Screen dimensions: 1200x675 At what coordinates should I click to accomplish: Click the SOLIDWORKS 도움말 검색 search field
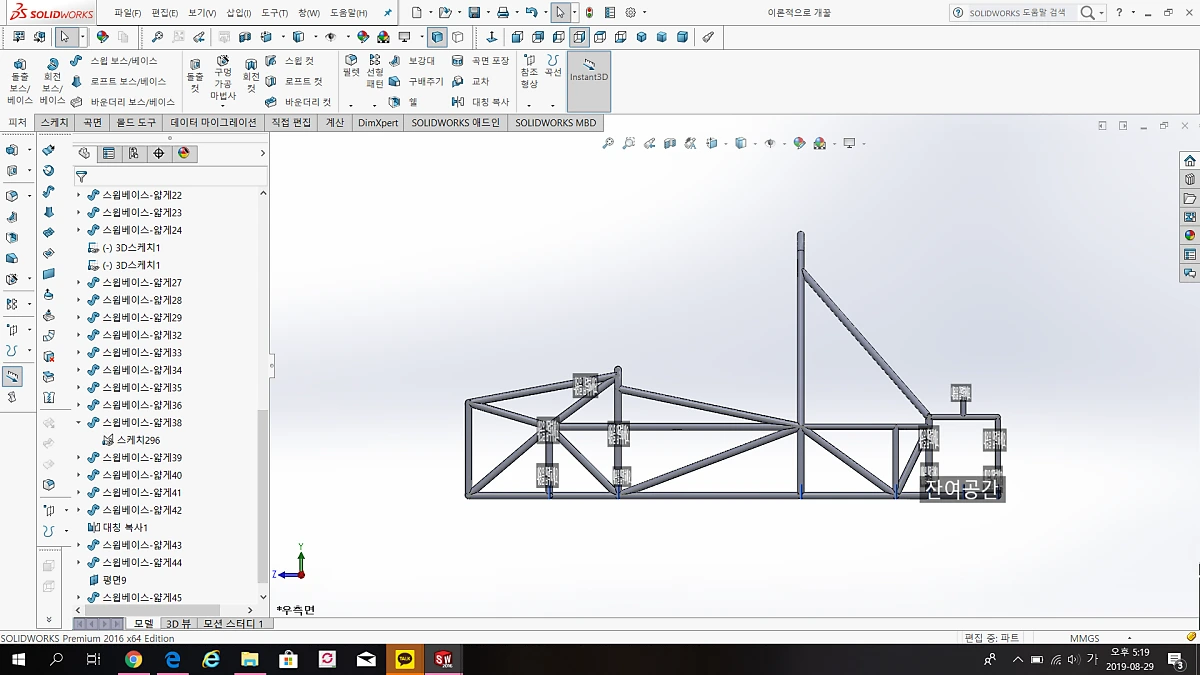1020,13
